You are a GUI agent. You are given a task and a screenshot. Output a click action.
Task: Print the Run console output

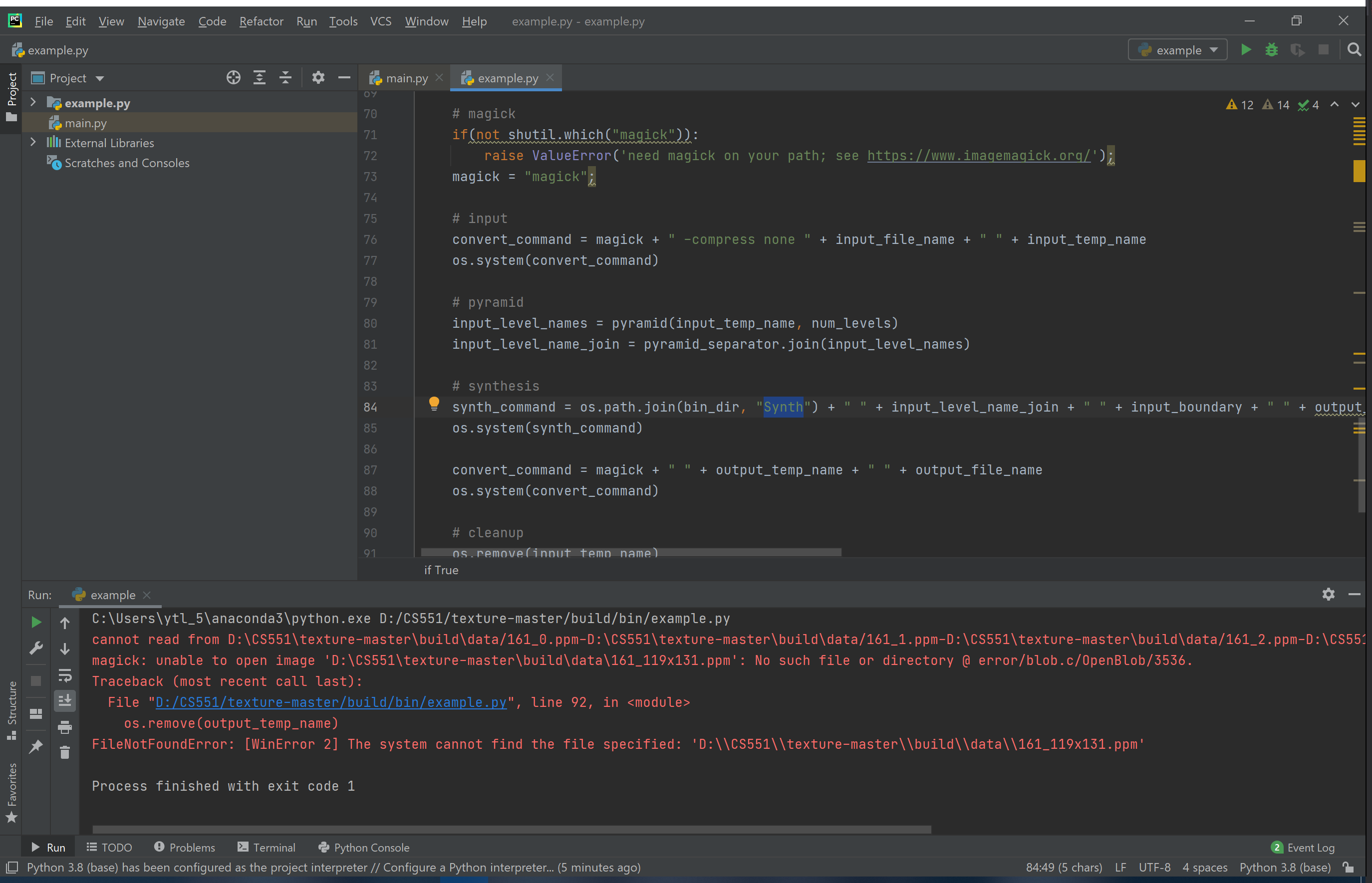65,727
